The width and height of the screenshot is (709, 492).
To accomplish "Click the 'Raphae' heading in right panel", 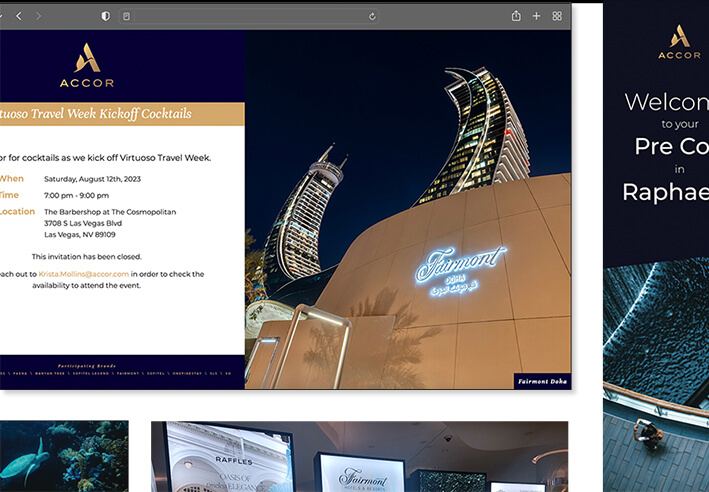I will click(666, 192).
